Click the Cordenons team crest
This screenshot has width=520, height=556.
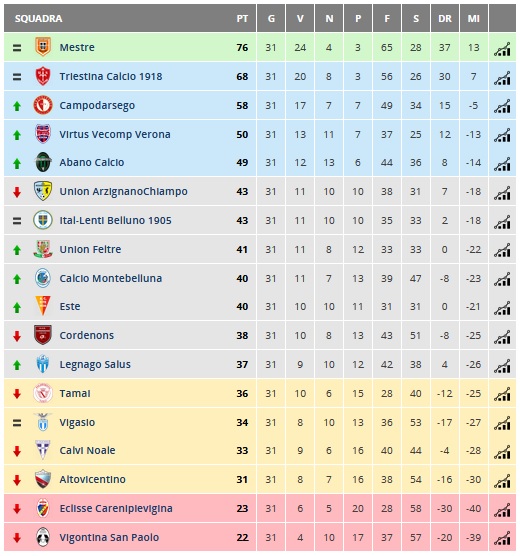[x=43, y=335]
